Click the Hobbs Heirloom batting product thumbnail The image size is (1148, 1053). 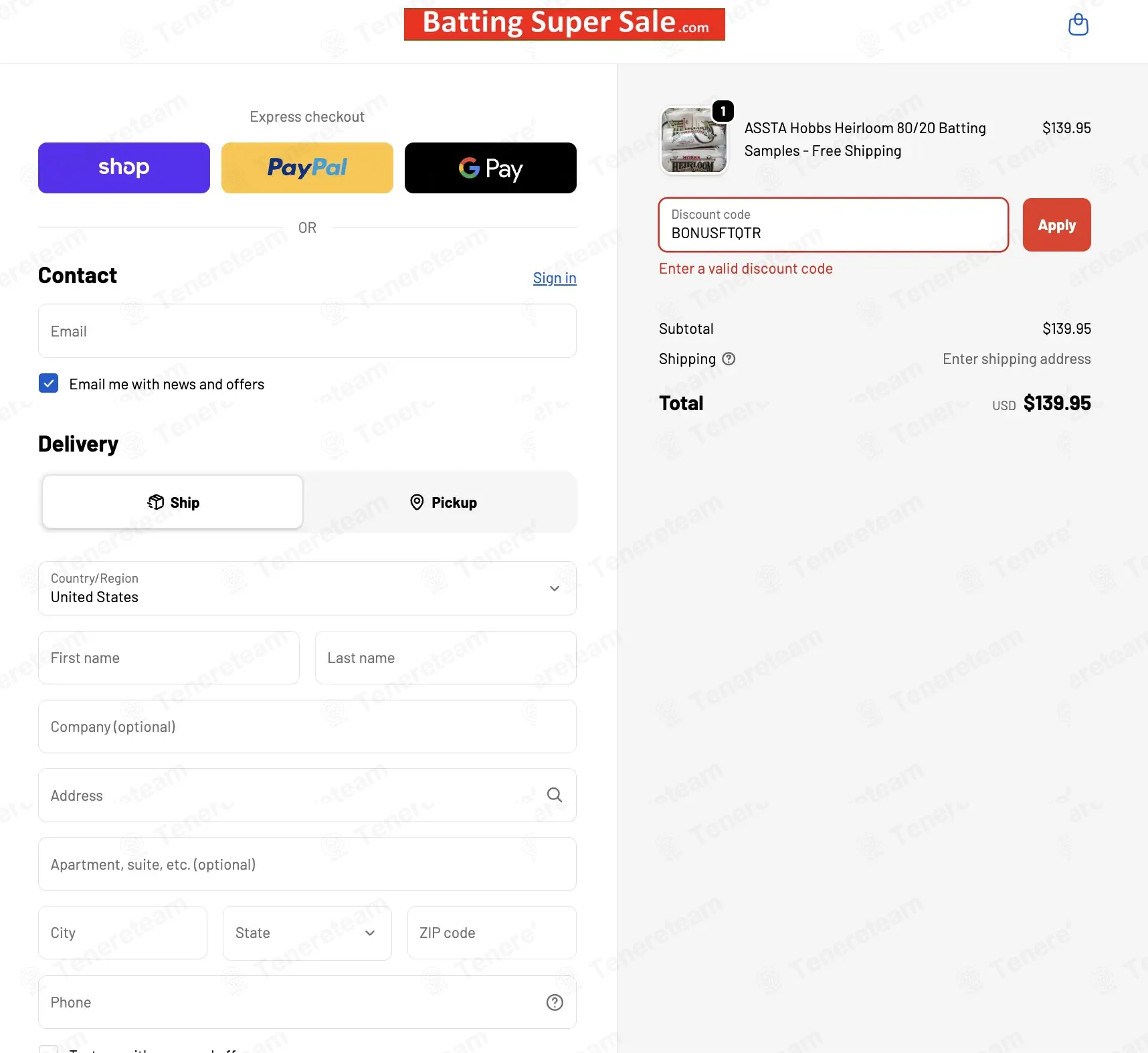(694, 140)
